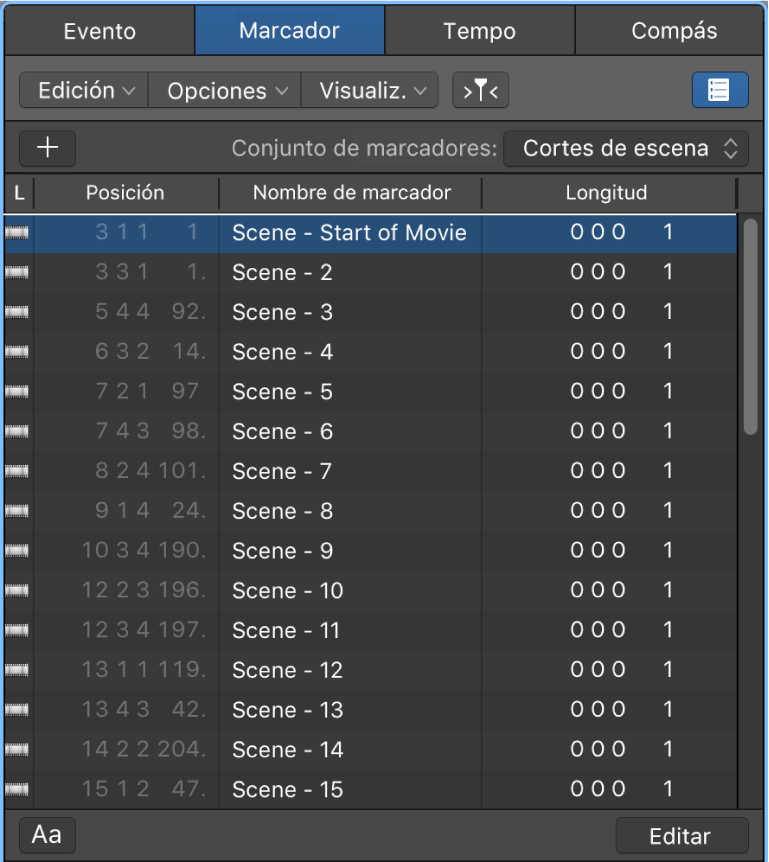Screen dimensions: 769x862
Task: Add a new marker with the plus button
Action: (47, 148)
